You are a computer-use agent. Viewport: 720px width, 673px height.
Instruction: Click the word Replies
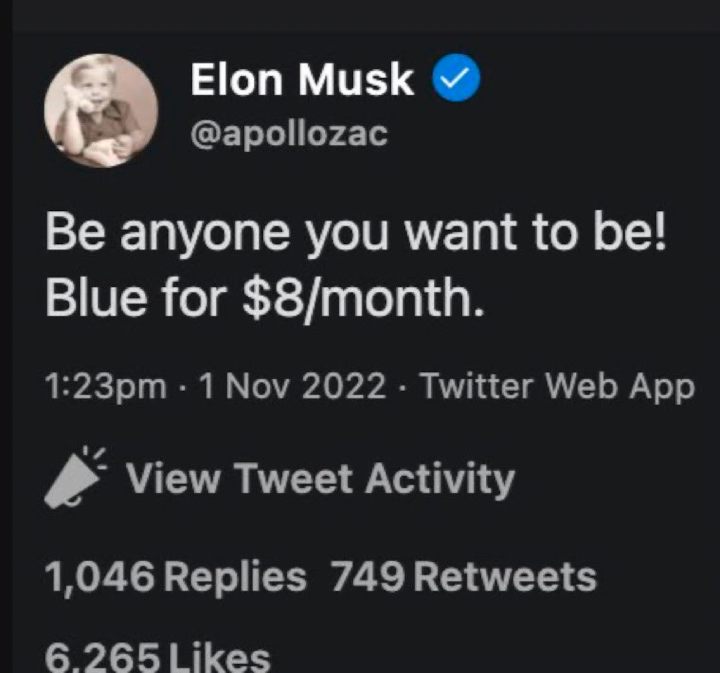tap(234, 577)
